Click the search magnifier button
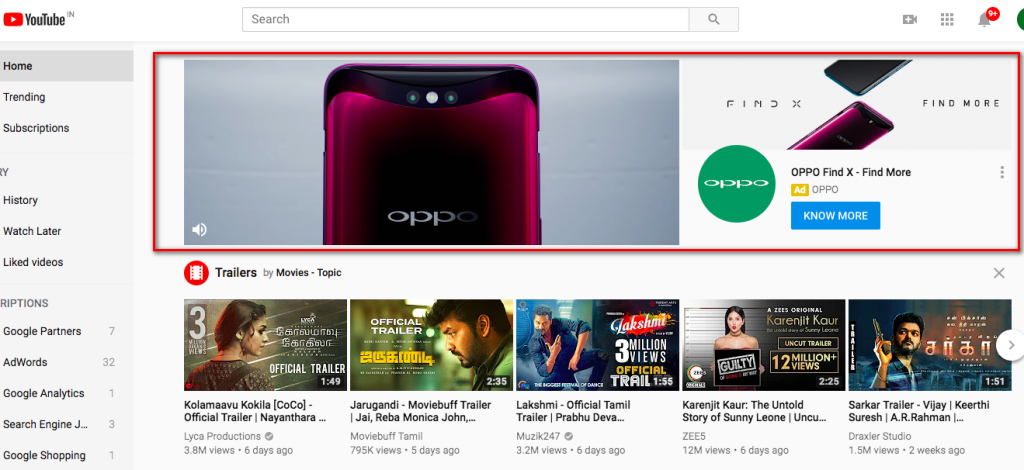1024x470 pixels. (713, 19)
